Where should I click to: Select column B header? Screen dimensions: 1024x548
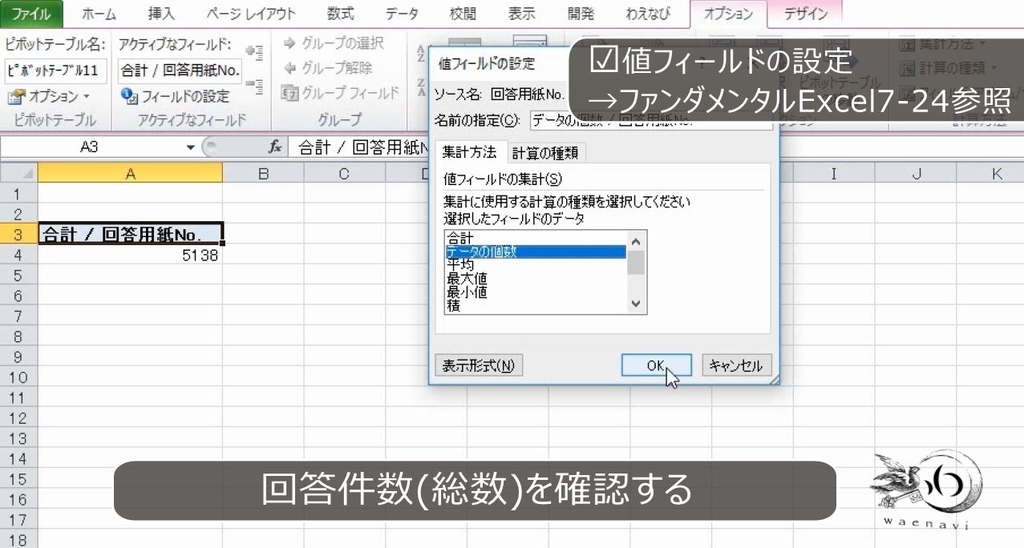click(263, 174)
